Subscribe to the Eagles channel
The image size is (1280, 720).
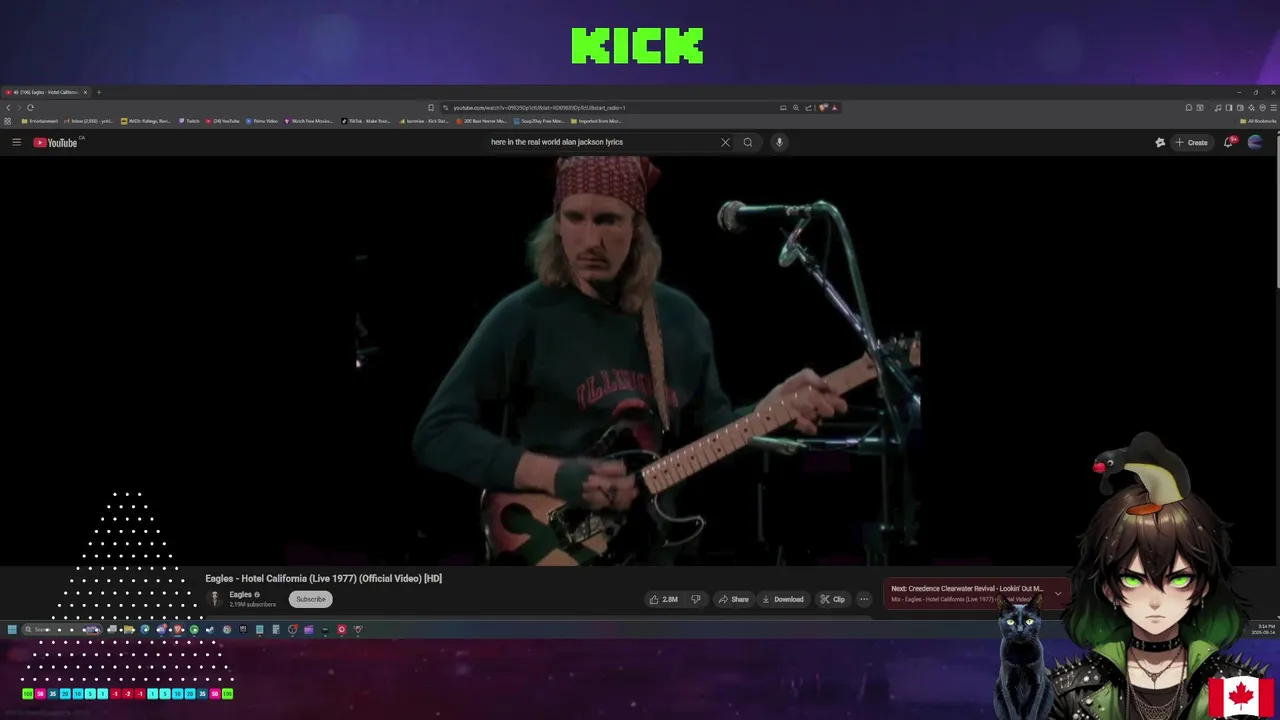tap(310, 599)
